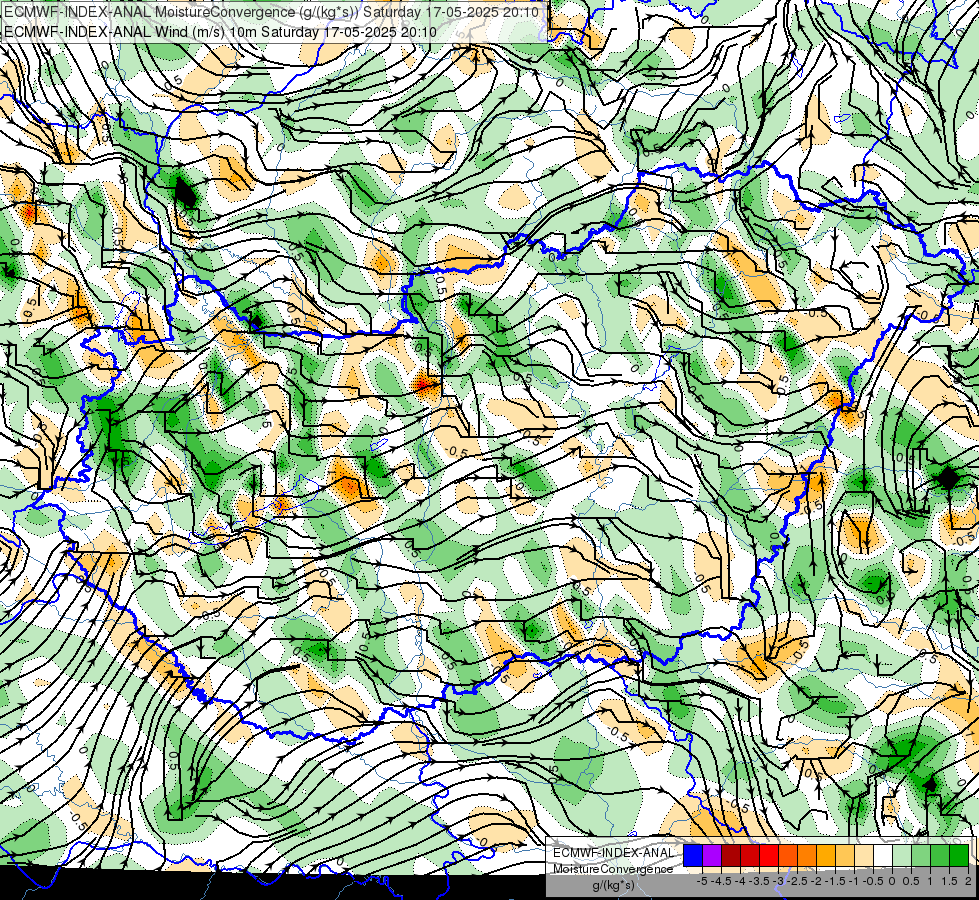Click the -5 legend scale value
The image size is (979, 900).
click(x=702, y=881)
